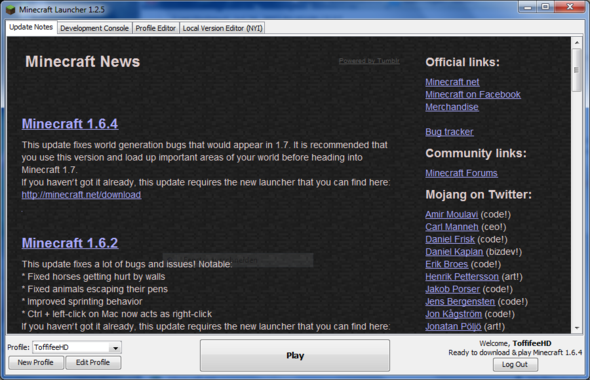Click the New Profile button

click(36, 363)
